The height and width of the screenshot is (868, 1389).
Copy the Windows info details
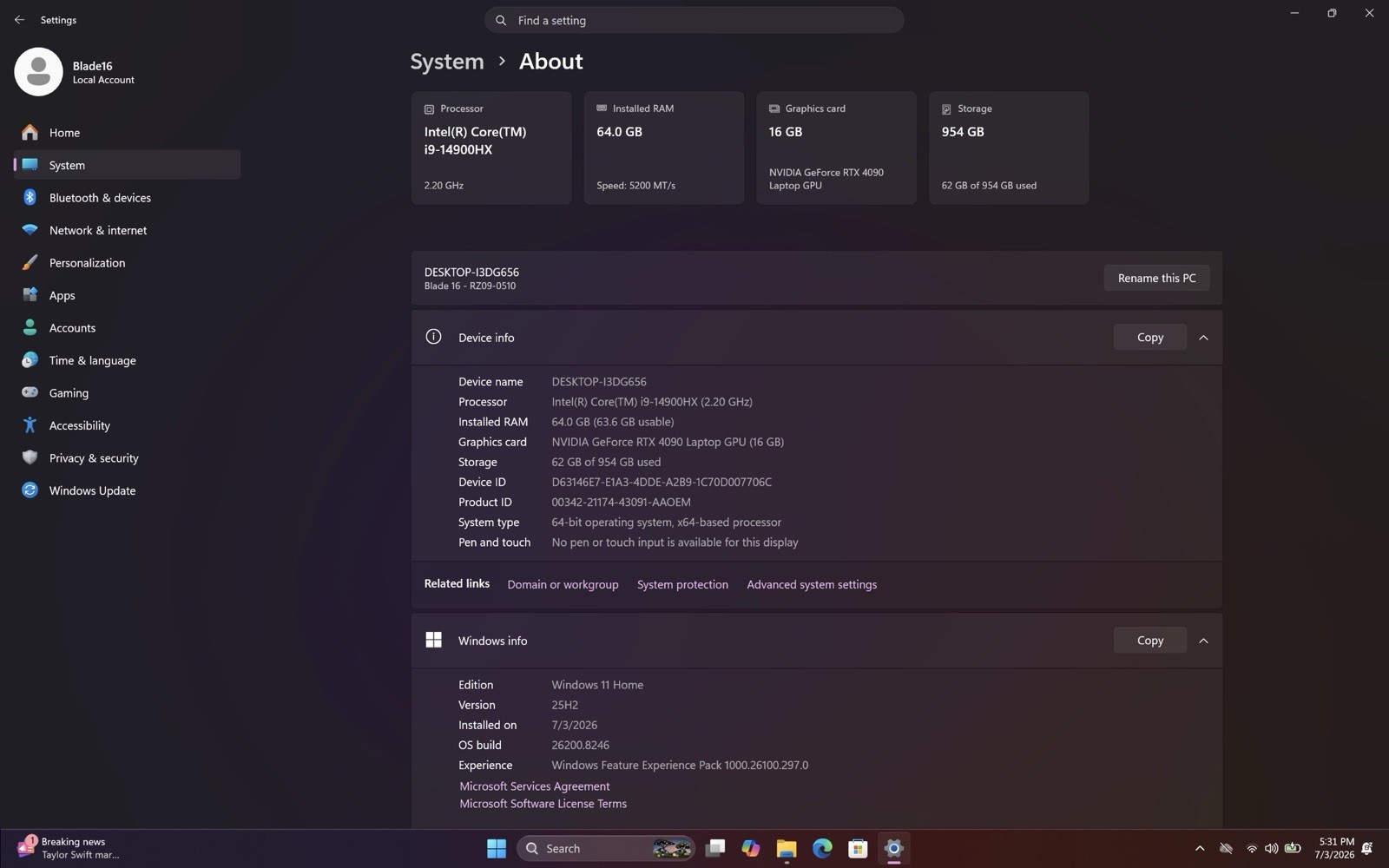coord(1150,640)
